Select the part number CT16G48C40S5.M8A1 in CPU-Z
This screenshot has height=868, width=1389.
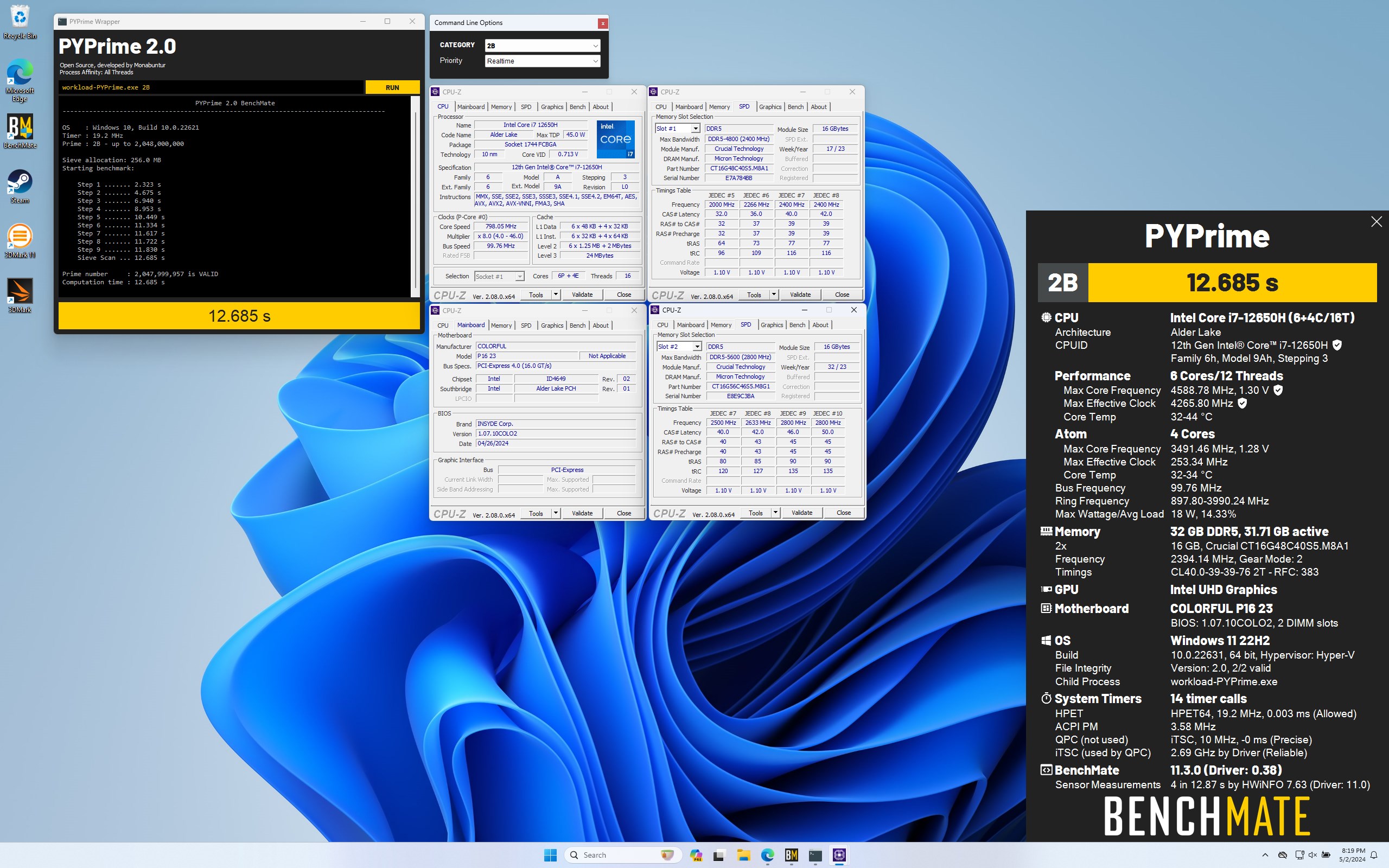[x=738, y=169]
